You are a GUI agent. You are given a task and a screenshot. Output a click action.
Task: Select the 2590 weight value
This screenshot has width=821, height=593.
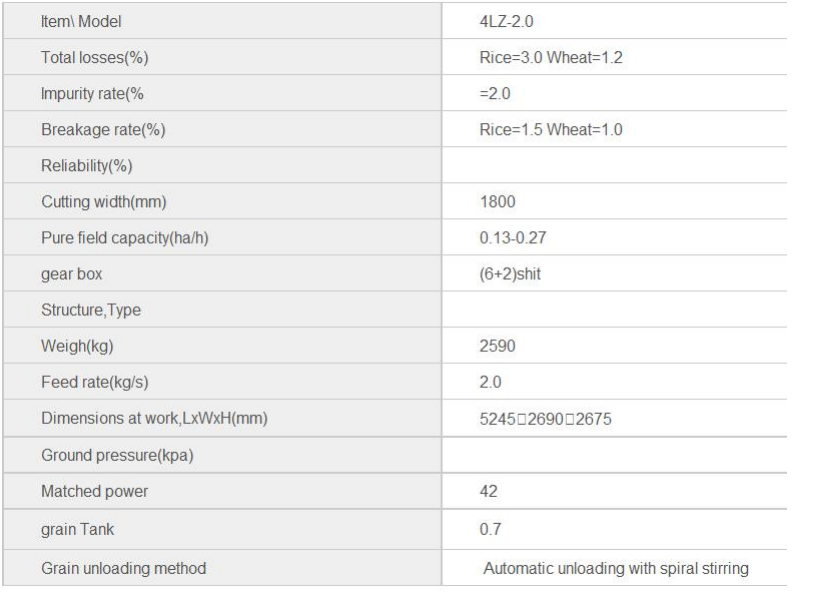coord(497,348)
